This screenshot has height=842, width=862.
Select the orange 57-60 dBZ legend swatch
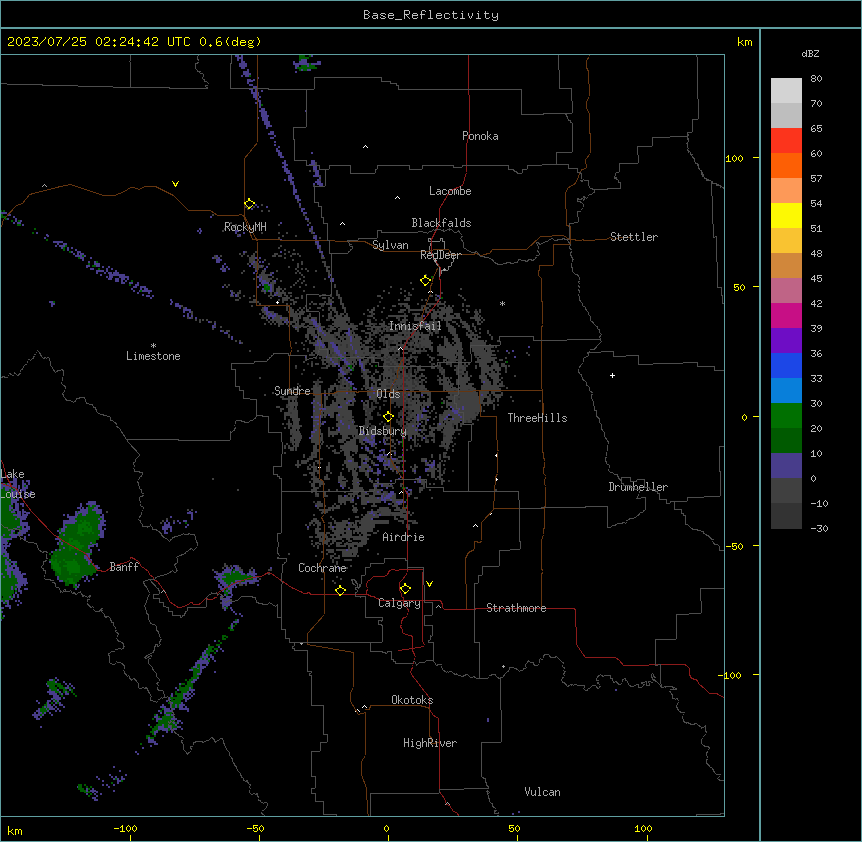click(786, 165)
